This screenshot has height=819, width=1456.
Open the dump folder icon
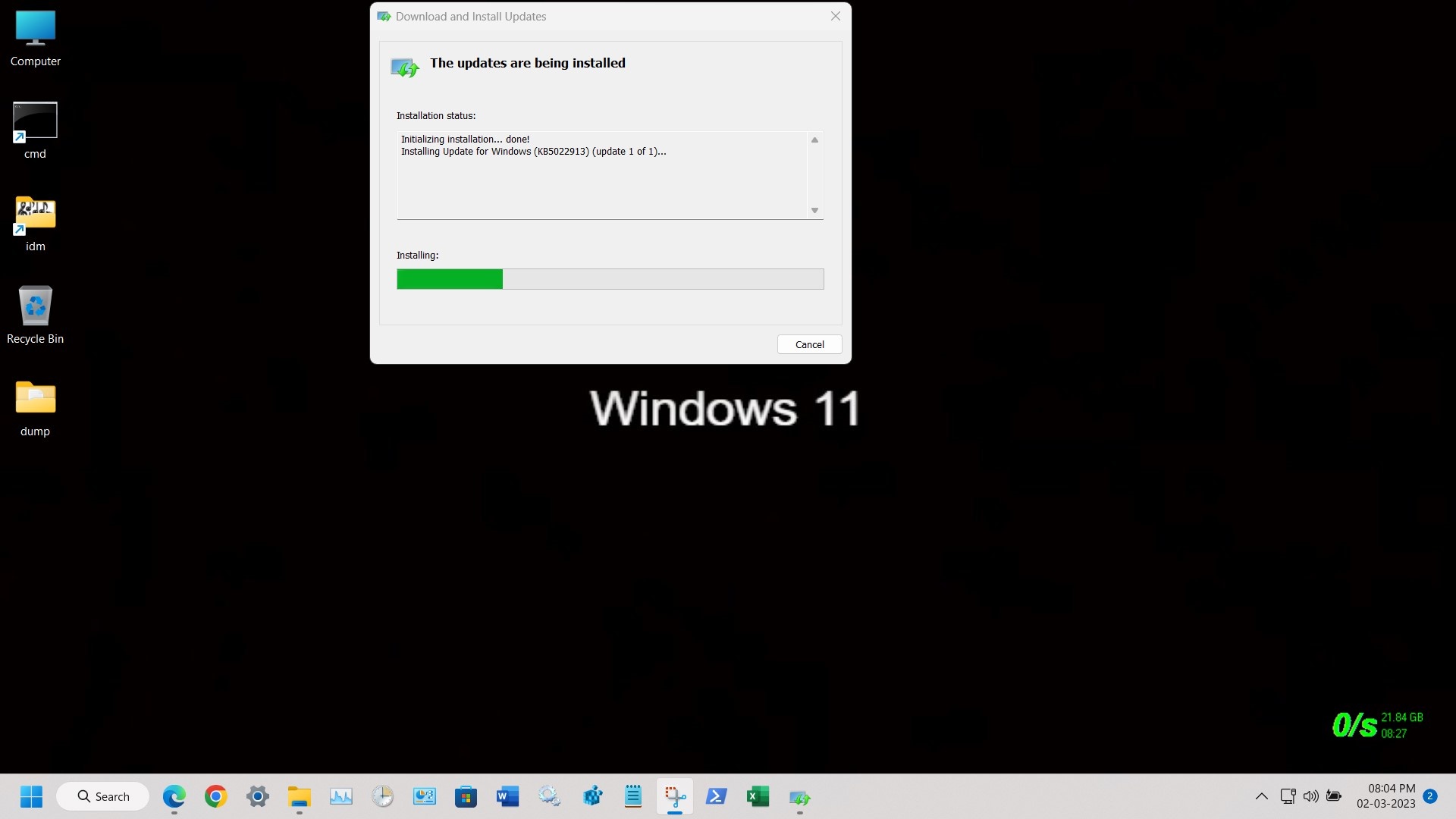point(35,408)
